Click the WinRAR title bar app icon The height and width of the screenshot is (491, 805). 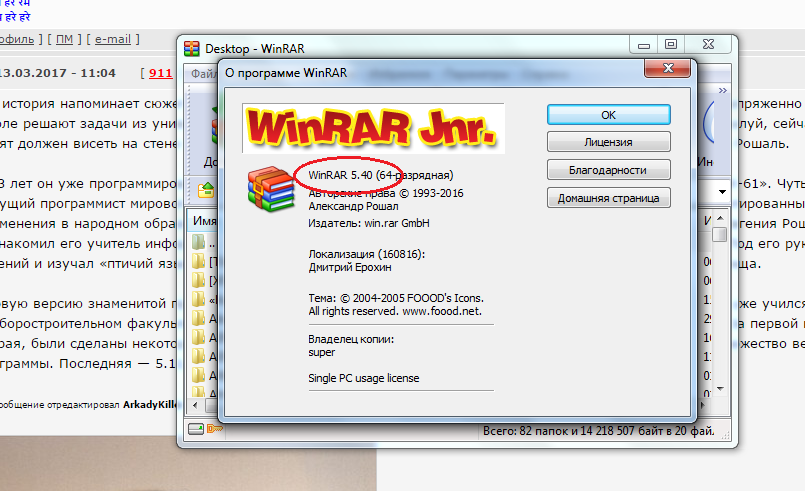coord(191,48)
